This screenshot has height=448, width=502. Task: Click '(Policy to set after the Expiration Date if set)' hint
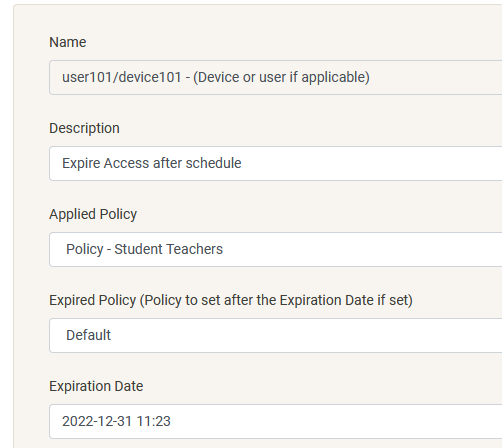[276, 300]
